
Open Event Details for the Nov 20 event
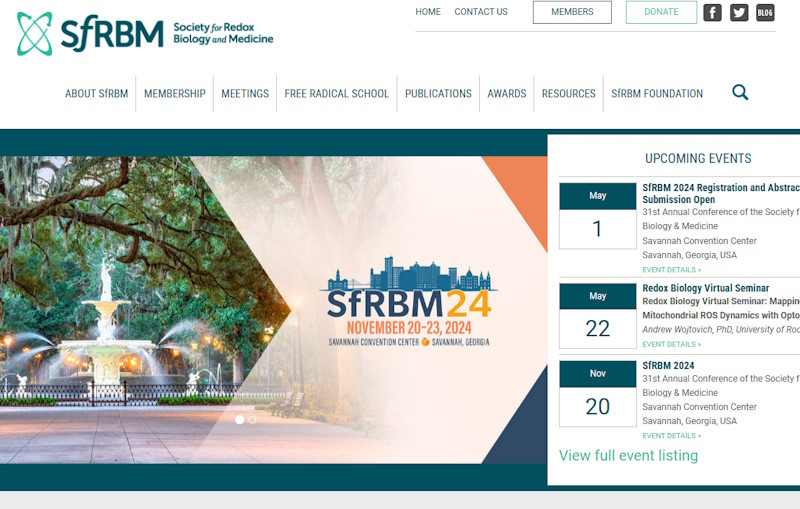coord(671,436)
